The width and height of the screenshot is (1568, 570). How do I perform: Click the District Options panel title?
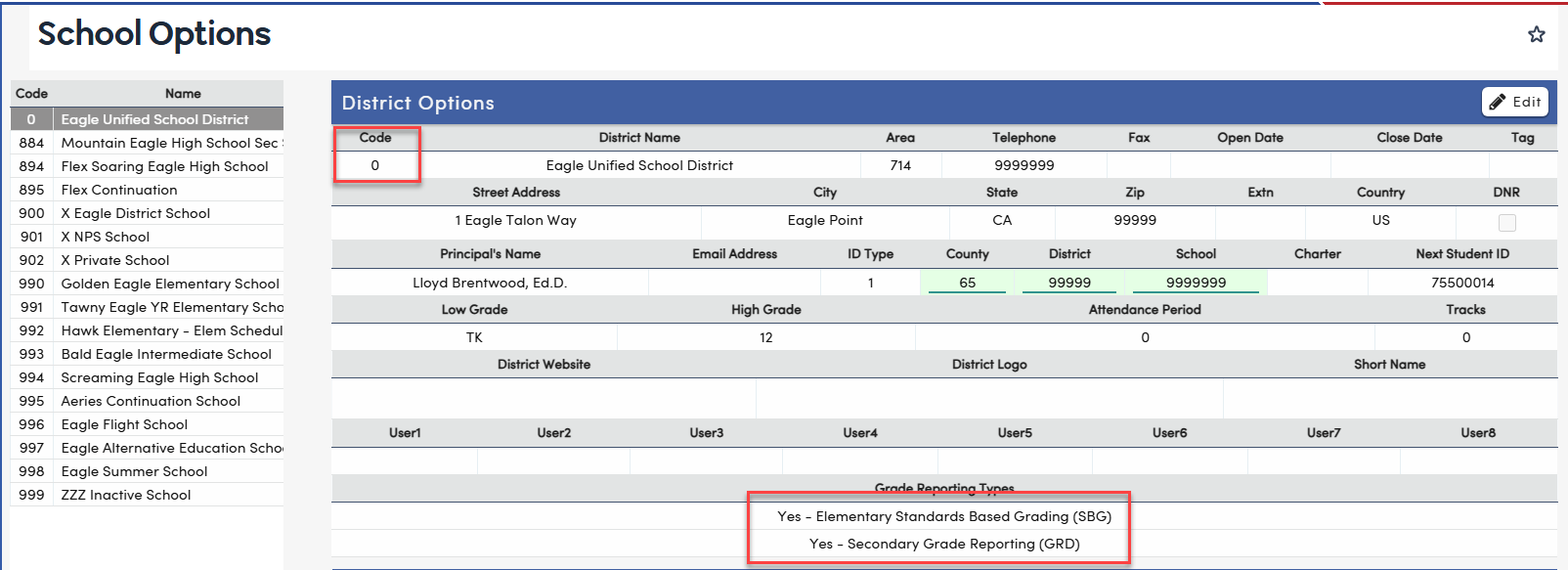[x=418, y=103]
